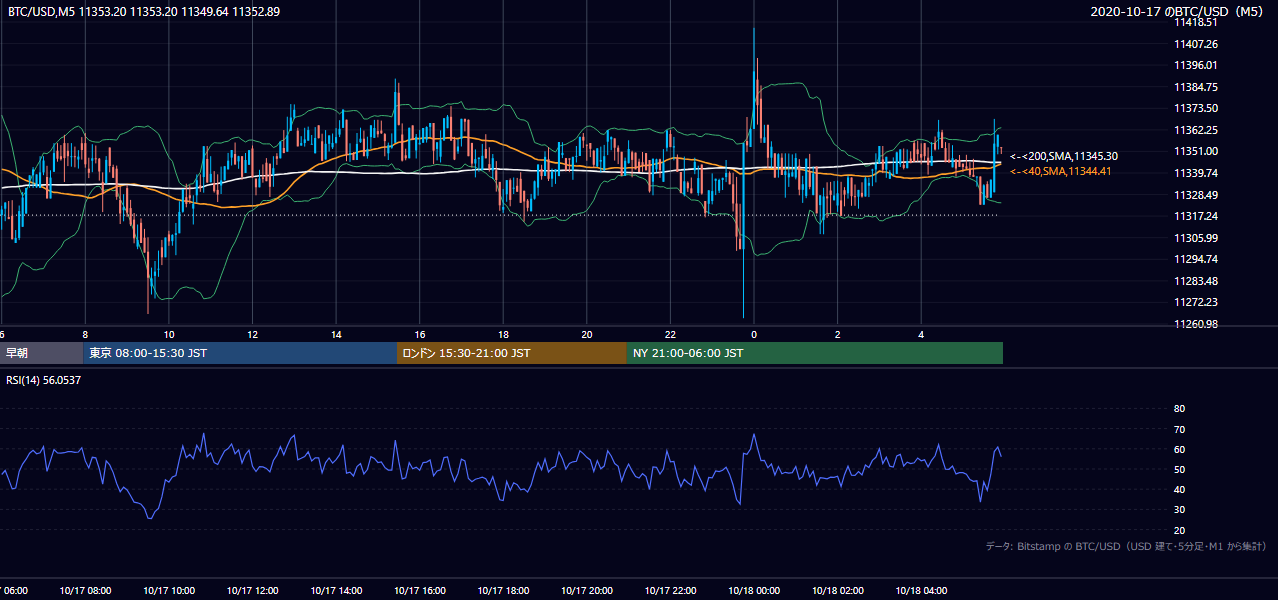Viewport: 1278px width, 600px height.
Task: Click price level 11384.75 on the axis
Action: (x=1197, y=87)
